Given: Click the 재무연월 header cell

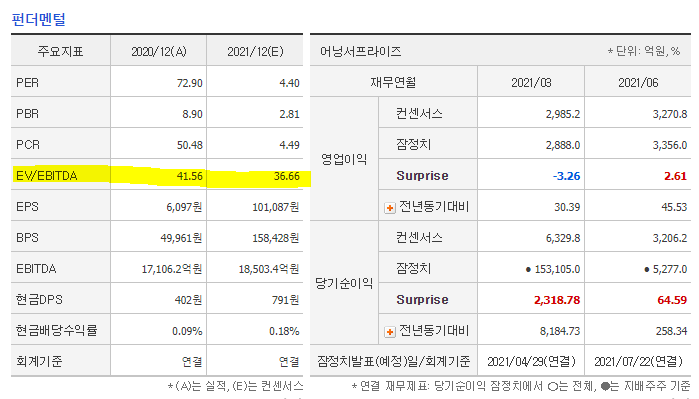Looking at the screenshot, I should (393, 83).
